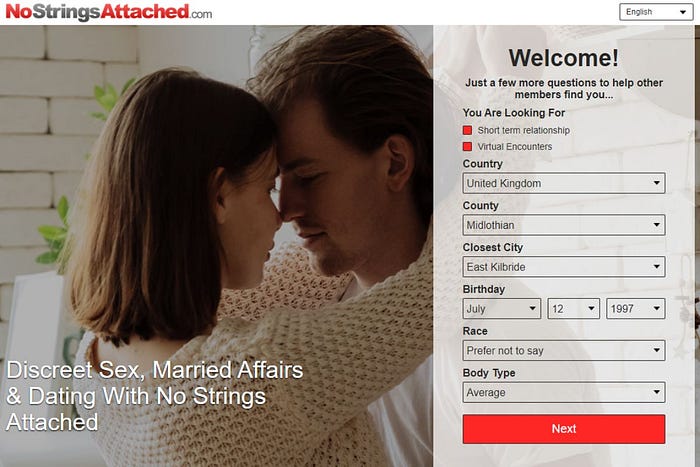The image size is (700, 467).
Task: Click the red Next button
Action: [x=564, y=429]
